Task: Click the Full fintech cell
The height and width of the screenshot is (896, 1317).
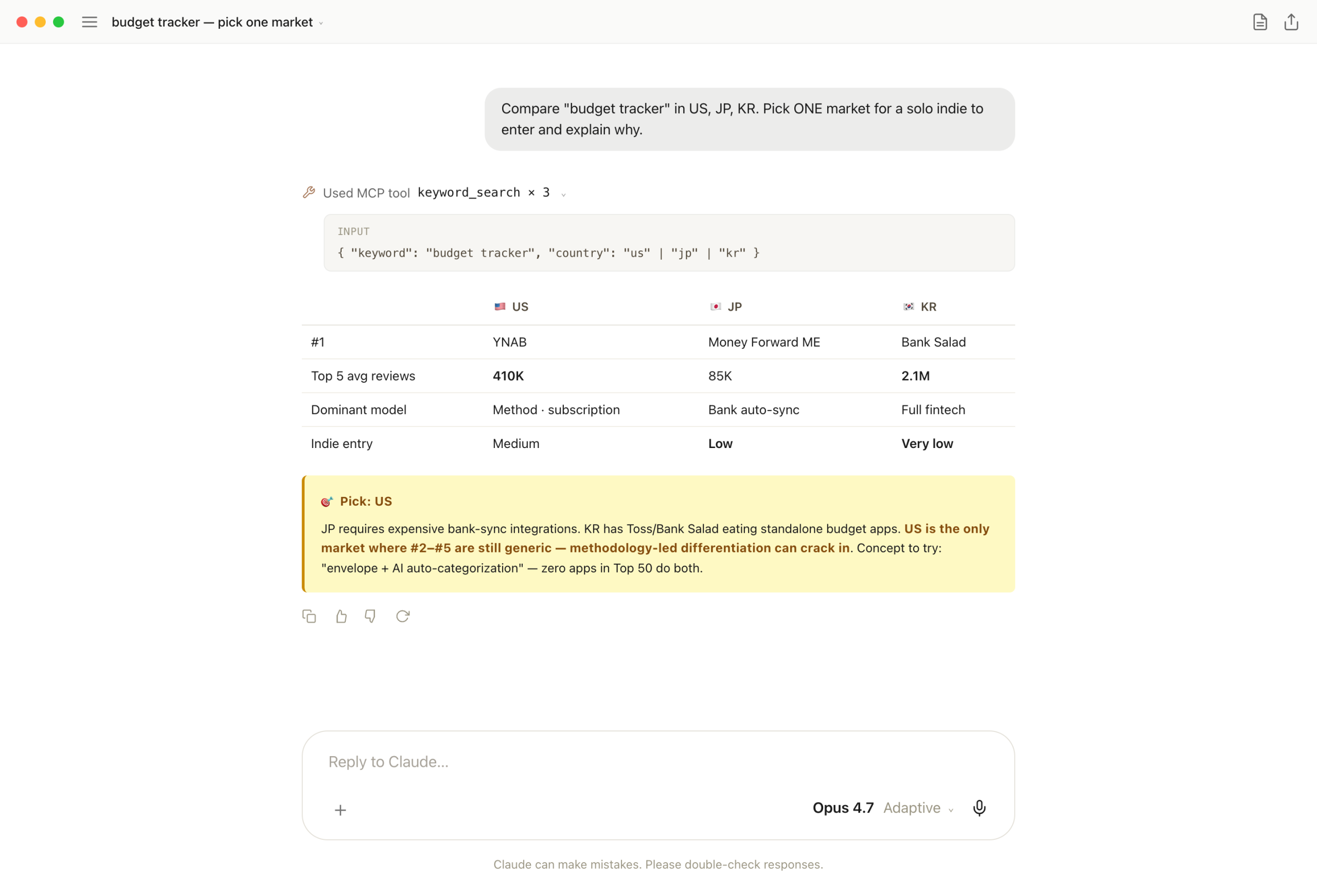Action: 933,410
